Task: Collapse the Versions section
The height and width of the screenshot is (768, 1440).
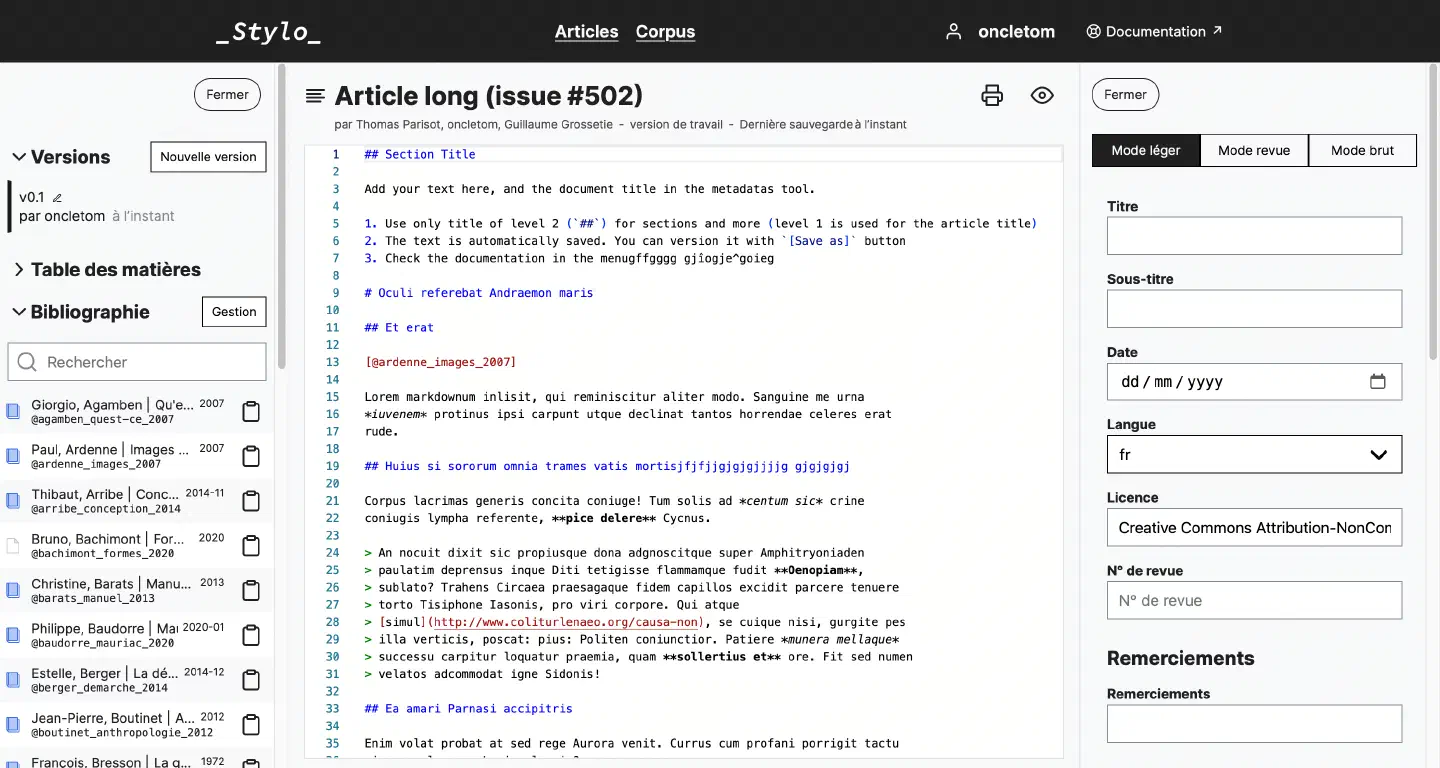Action: tap(61, 157)
